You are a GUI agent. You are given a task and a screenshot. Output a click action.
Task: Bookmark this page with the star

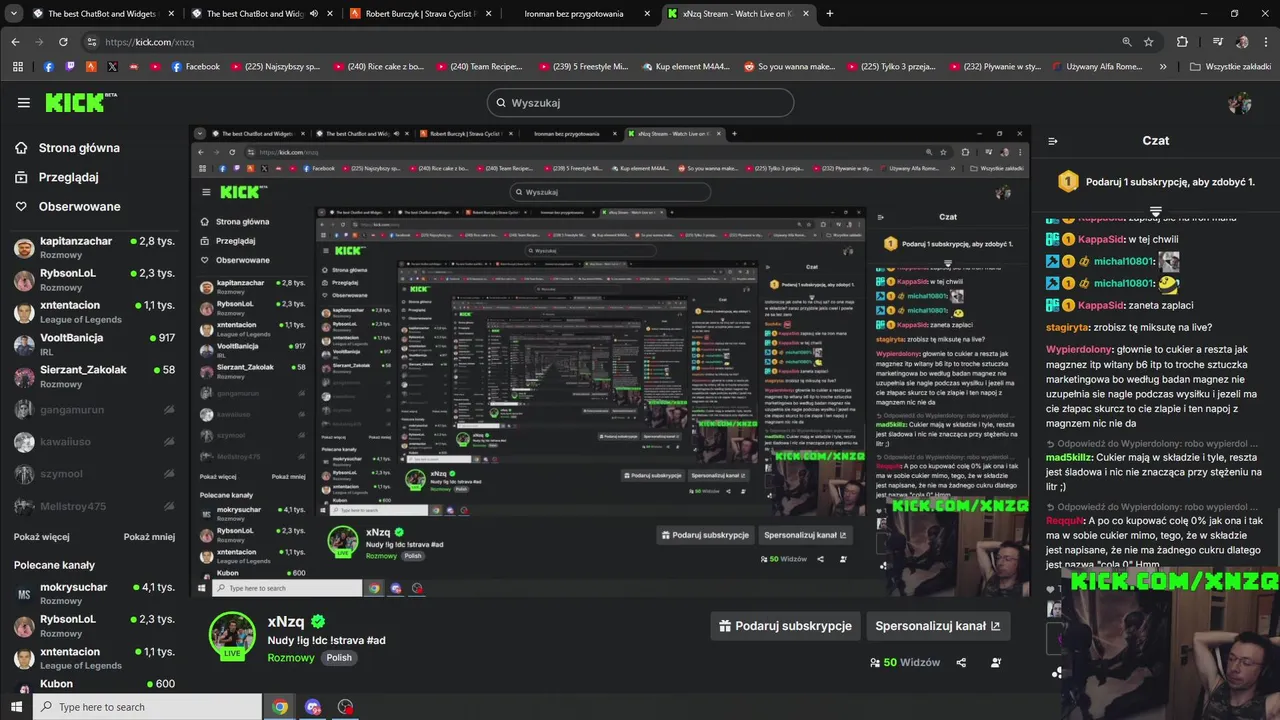coord(1149,42)
